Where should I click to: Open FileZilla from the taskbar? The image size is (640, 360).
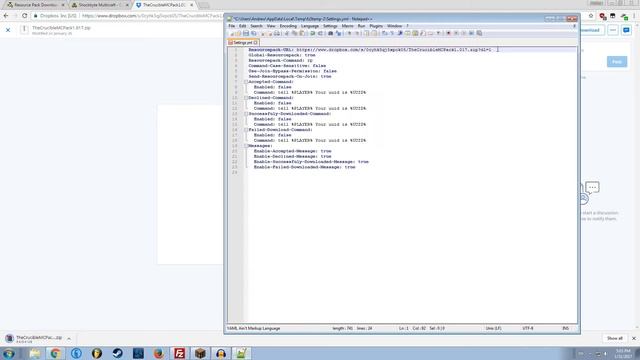pyautogui.click(x=179, y=353)
